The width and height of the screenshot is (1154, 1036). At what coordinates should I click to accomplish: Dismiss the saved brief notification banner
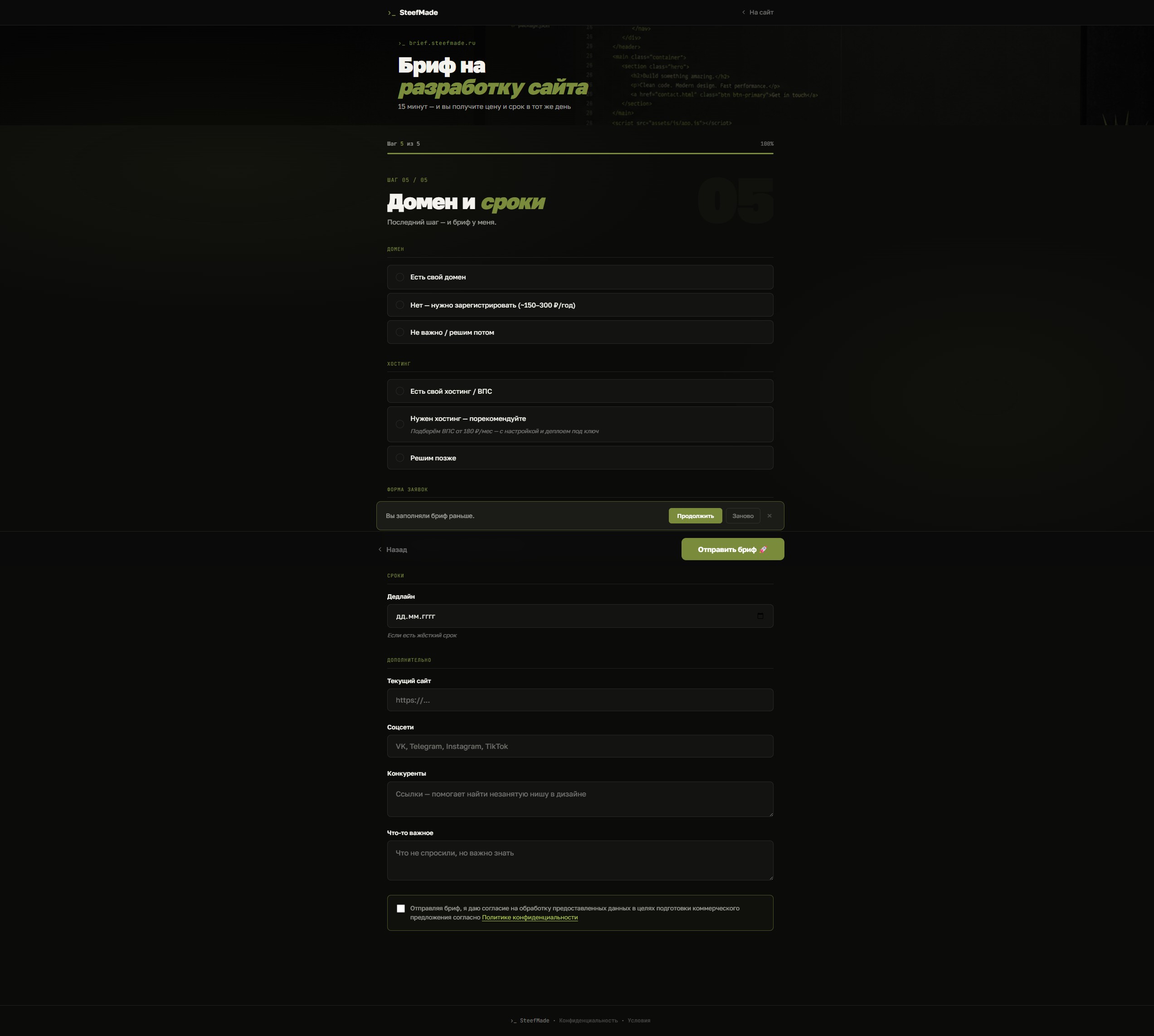pos(769,516)
